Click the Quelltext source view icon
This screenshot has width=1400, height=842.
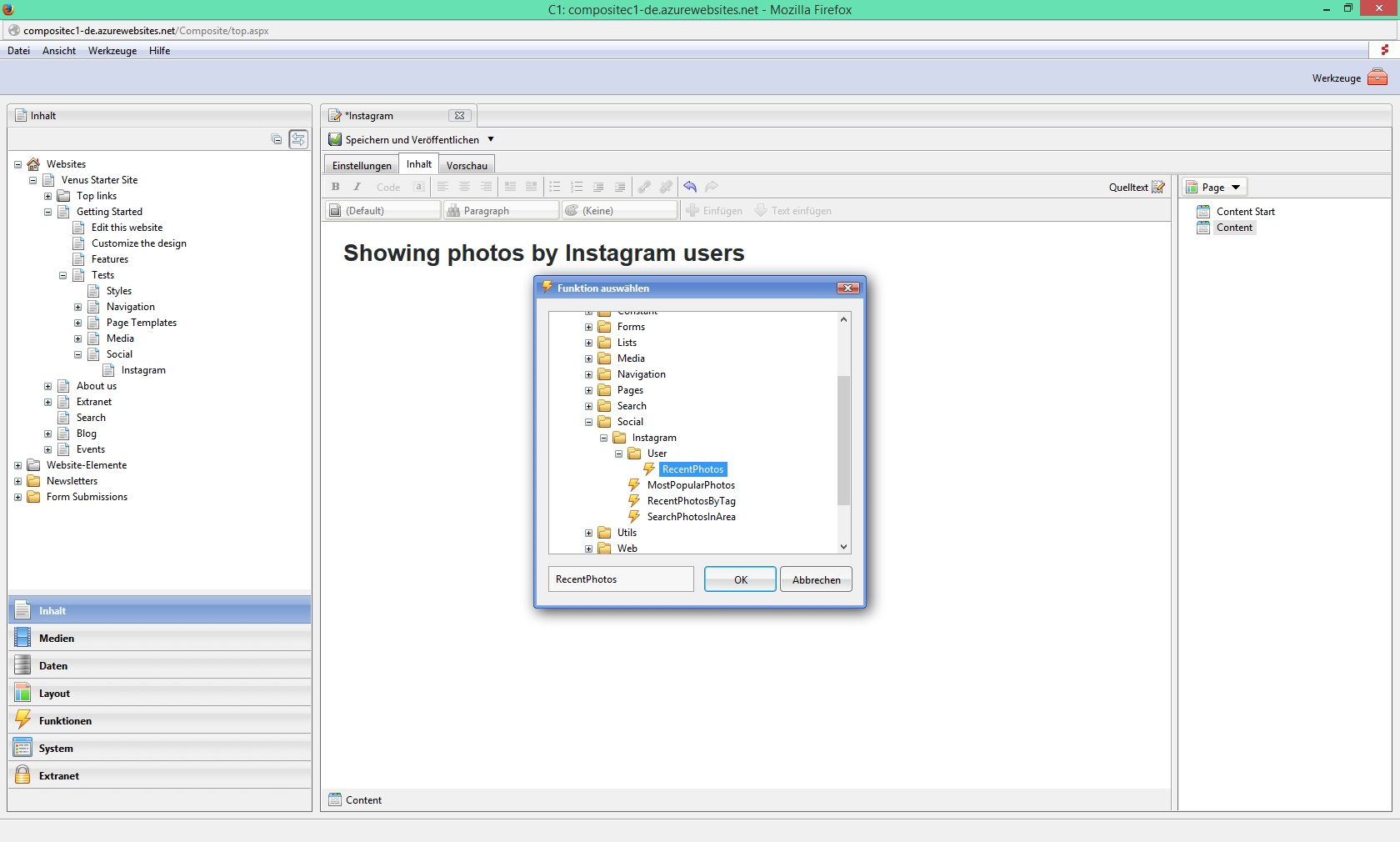(1158, 187)
